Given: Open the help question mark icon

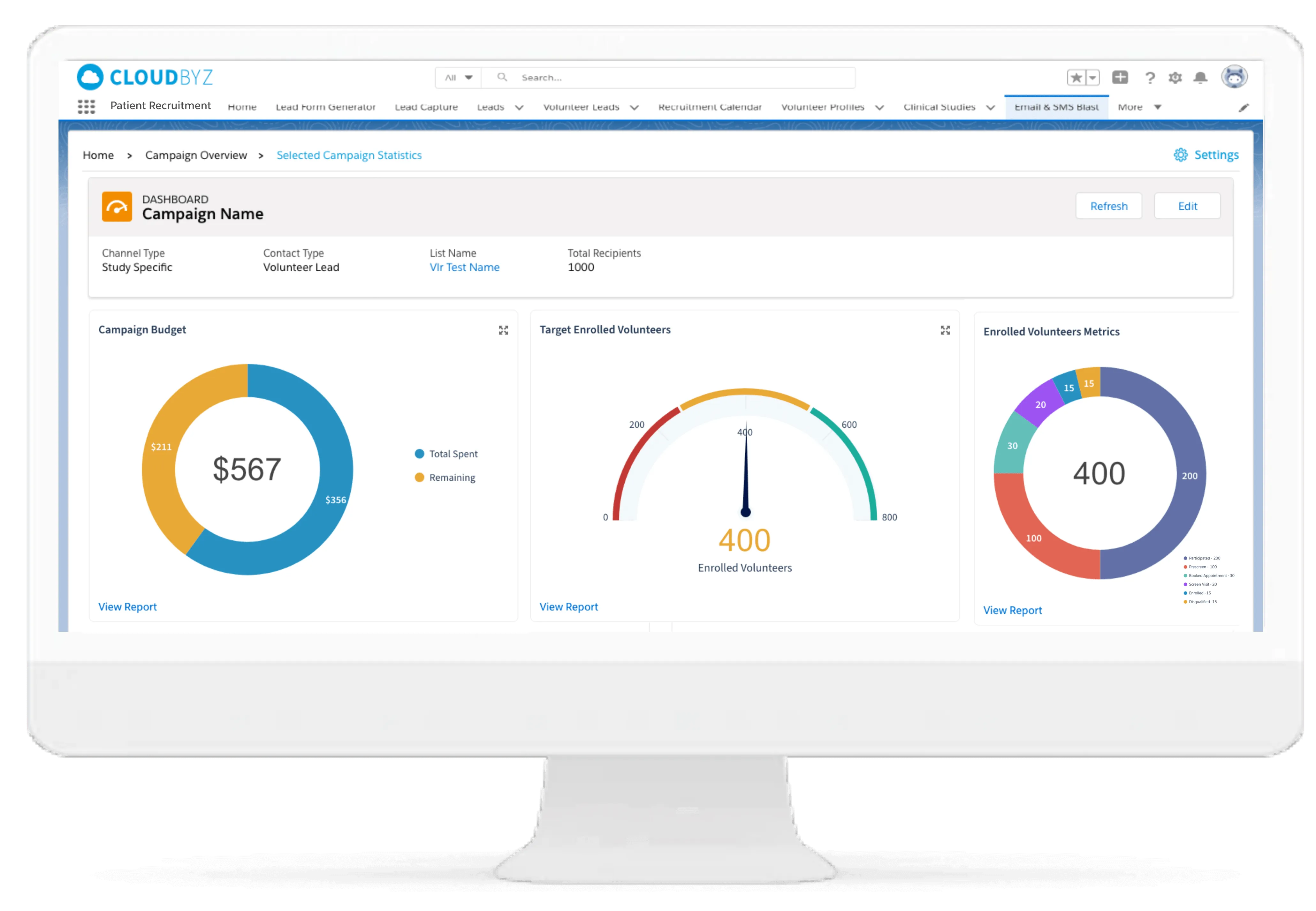Looking at the screenshot, I should coord(1150,78).
